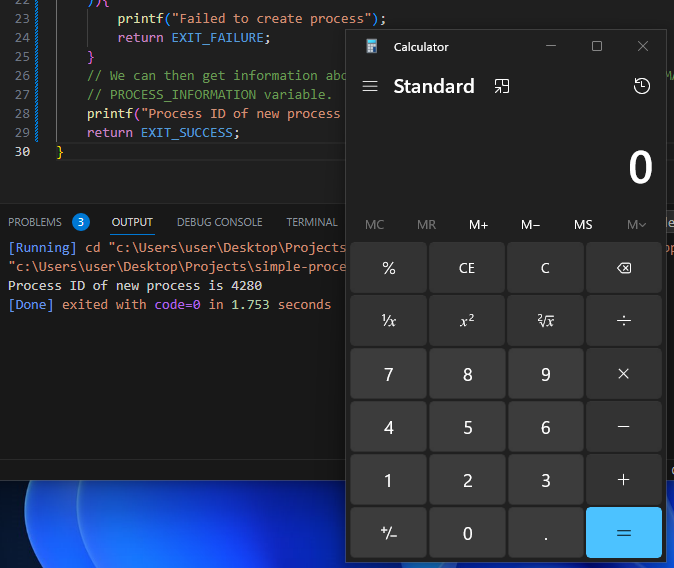674x568 pixels.
Task: Click line number 30 in editor gutter
Action: tap(22, 151)
